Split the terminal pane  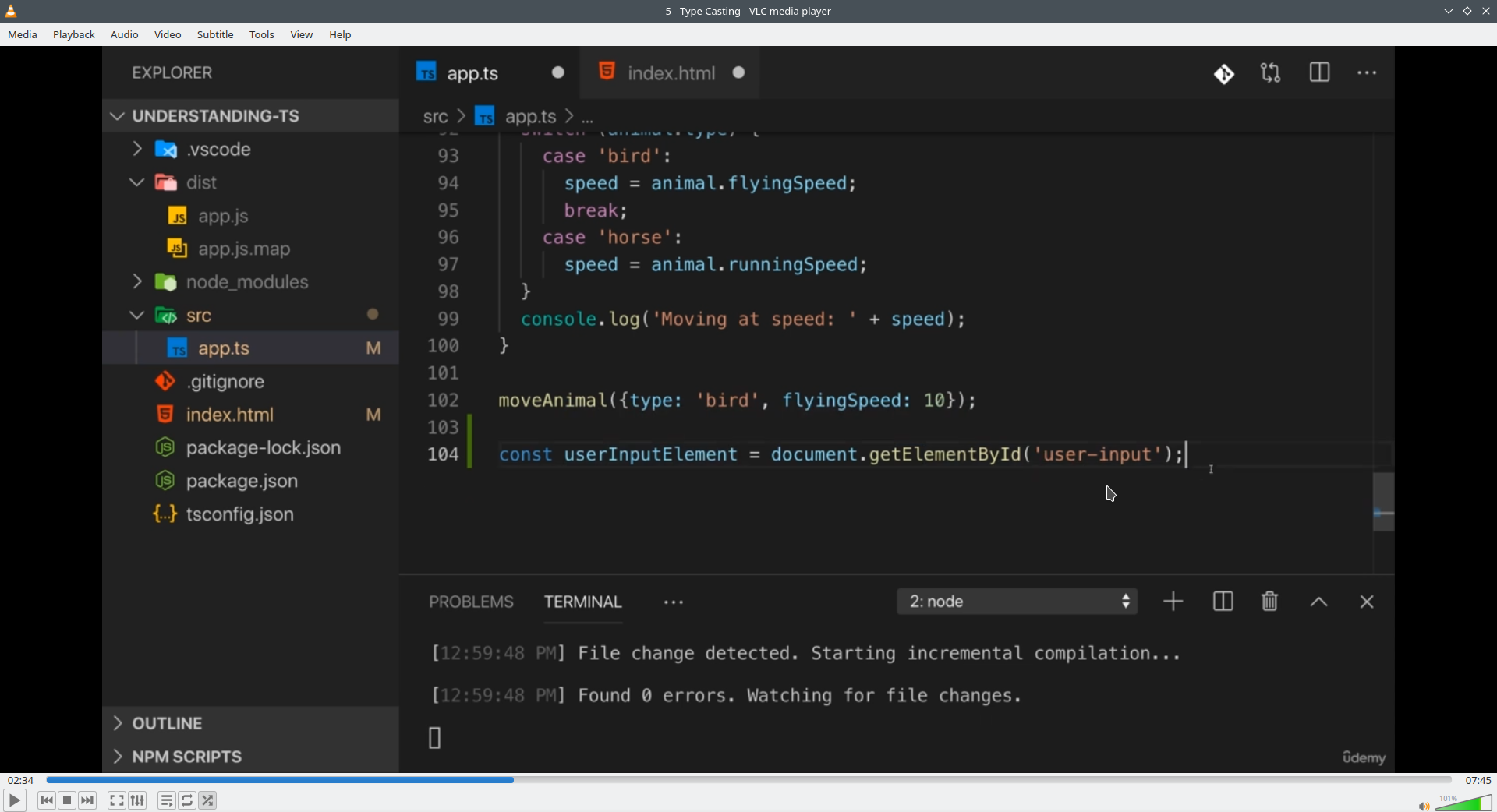point(1223,602)
